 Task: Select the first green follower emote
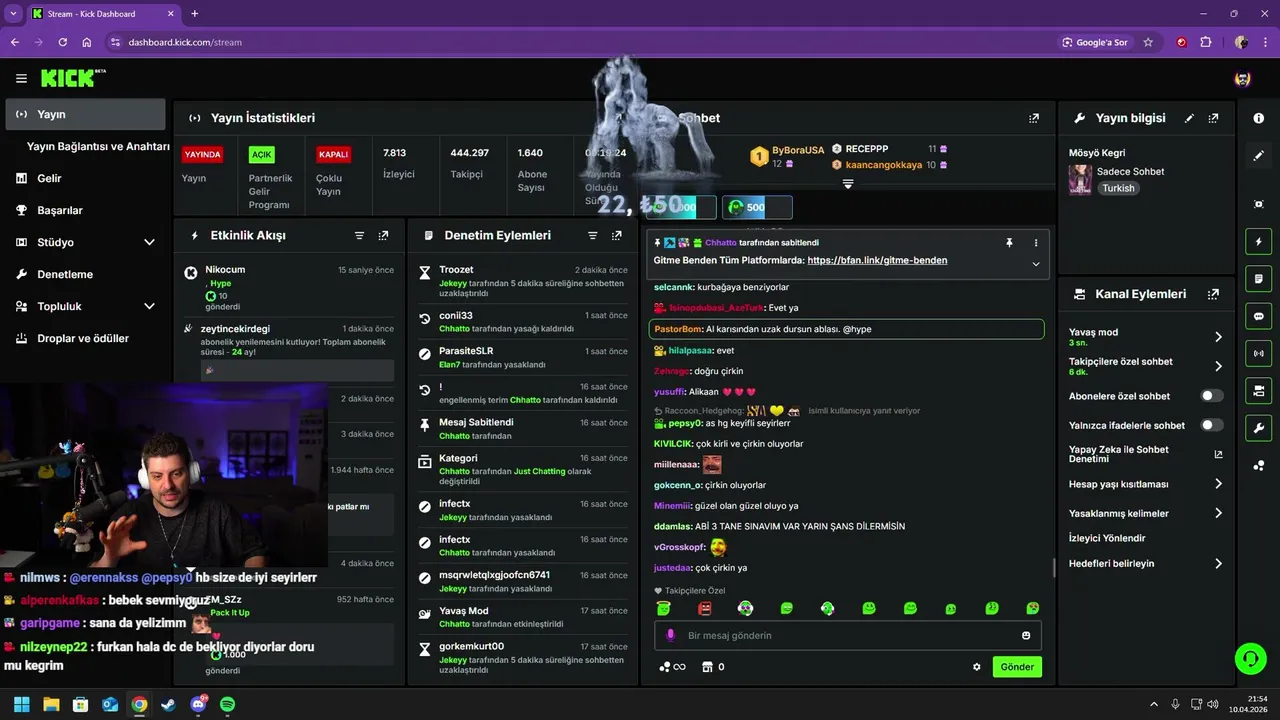click(663, 608)
